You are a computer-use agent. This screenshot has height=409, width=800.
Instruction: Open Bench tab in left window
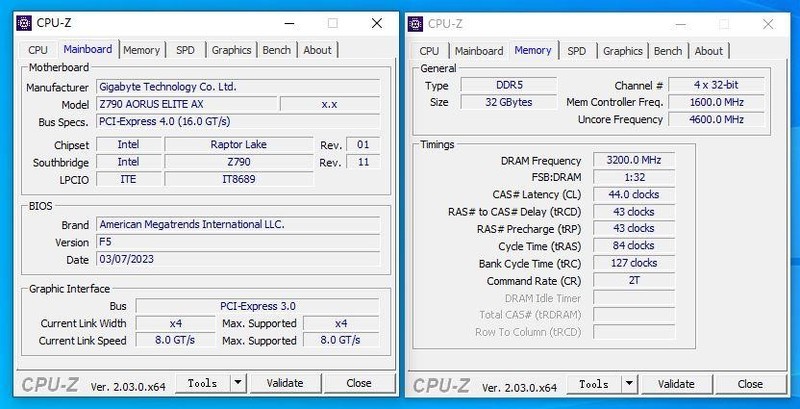click(277, 50)
